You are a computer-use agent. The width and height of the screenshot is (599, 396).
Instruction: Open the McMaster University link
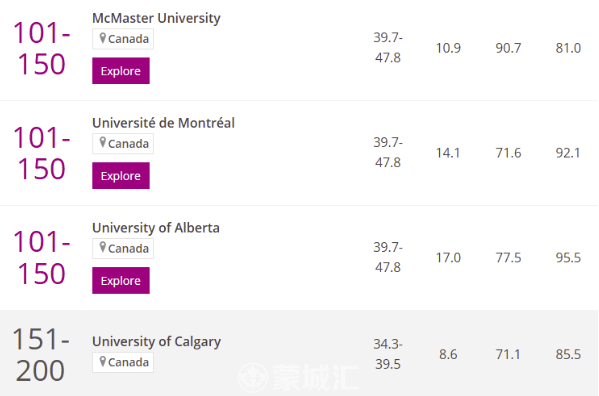156,18
